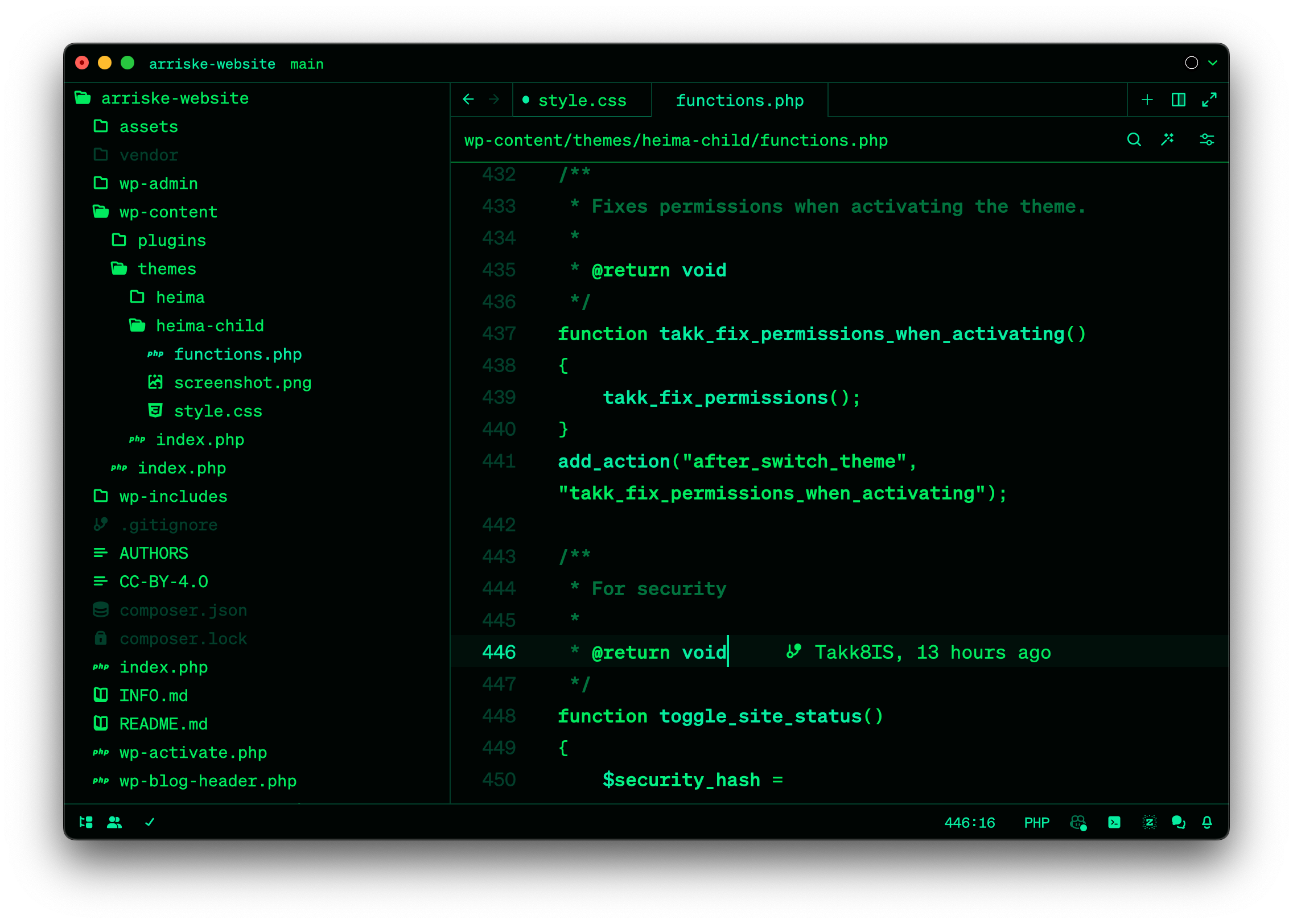Expand the editor to fullscreen with the diagonal arrows icon
The image size is (1293, 924).
(1210, 100)
